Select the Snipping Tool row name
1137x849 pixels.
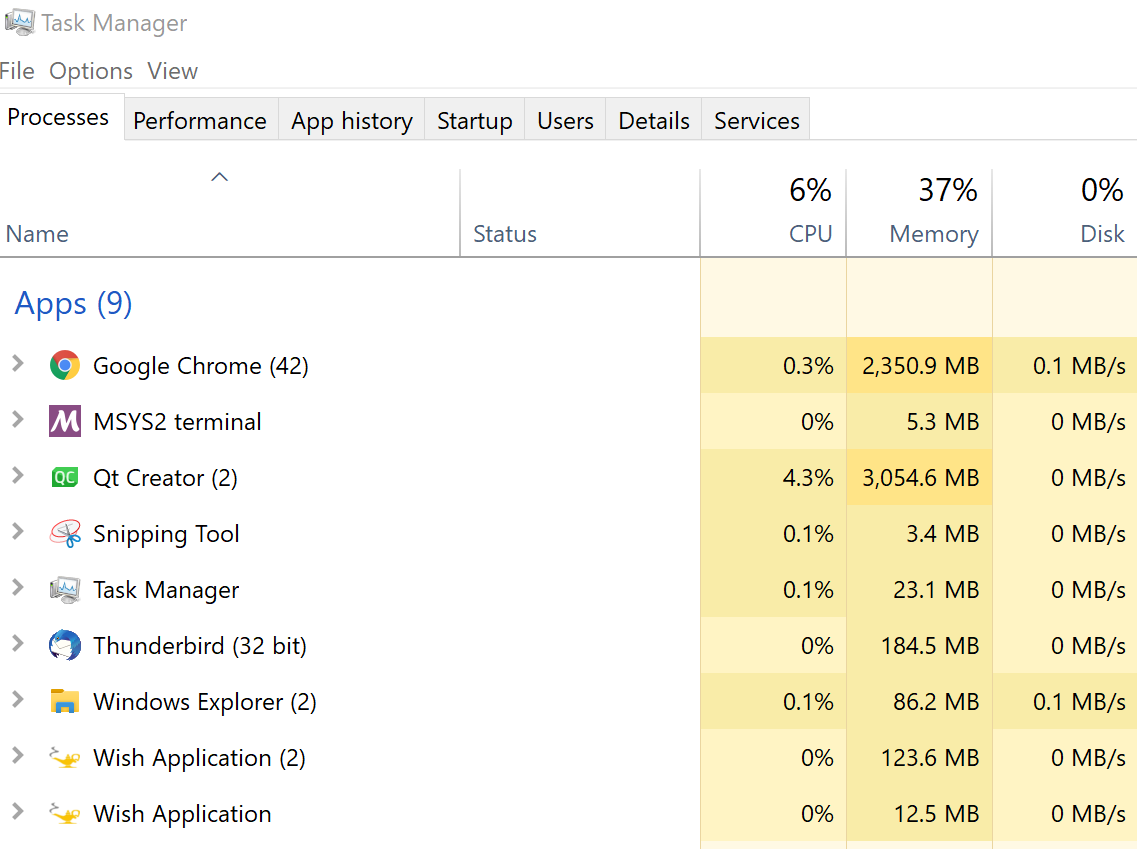click(166, 534)
